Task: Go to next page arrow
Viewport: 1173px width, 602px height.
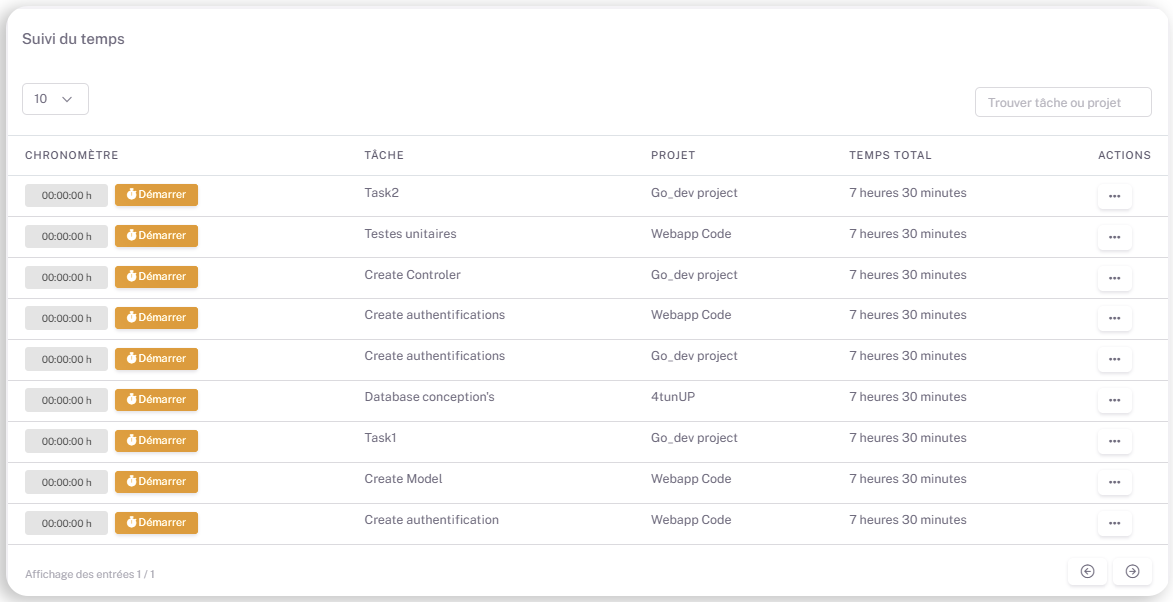Action: pos(1132,571)
